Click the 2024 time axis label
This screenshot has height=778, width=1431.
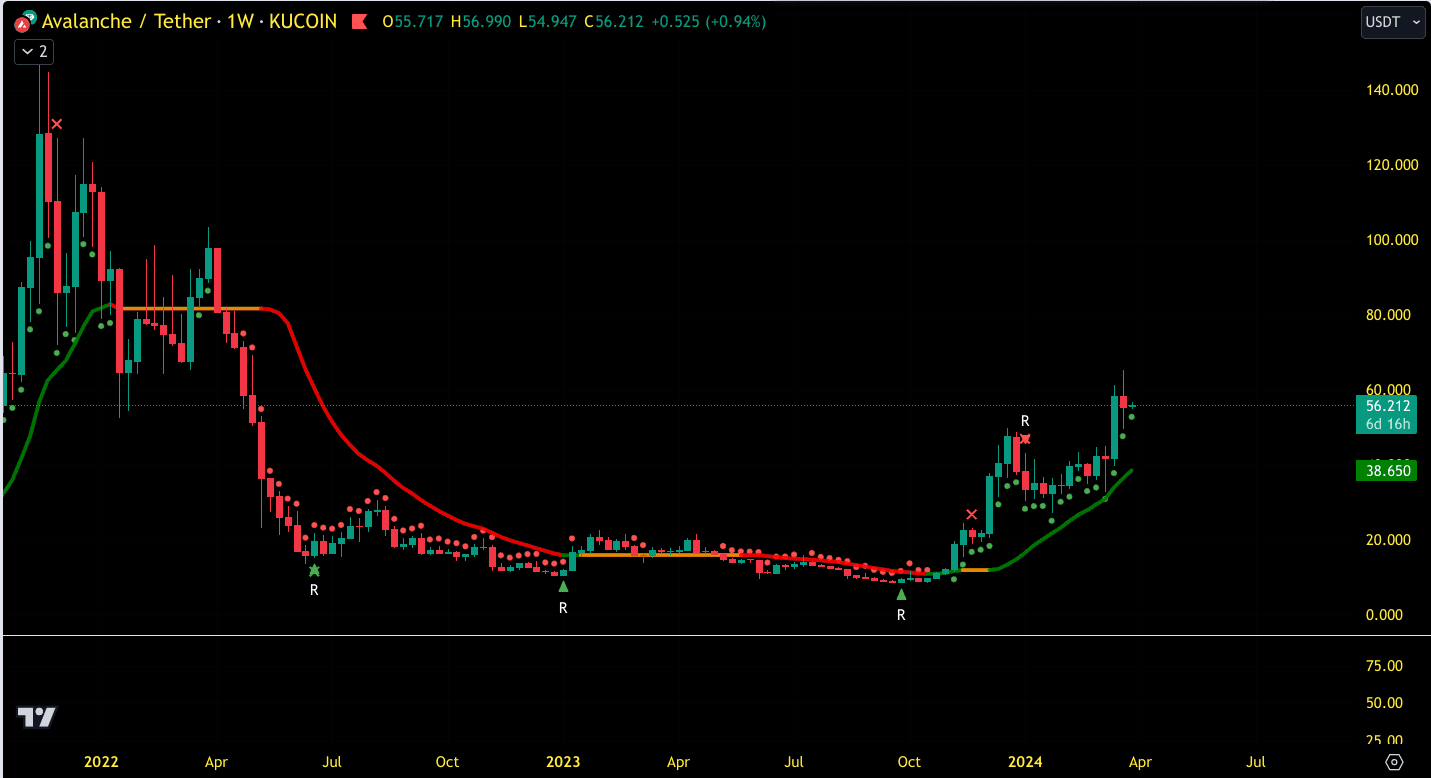pos(1025,762)
